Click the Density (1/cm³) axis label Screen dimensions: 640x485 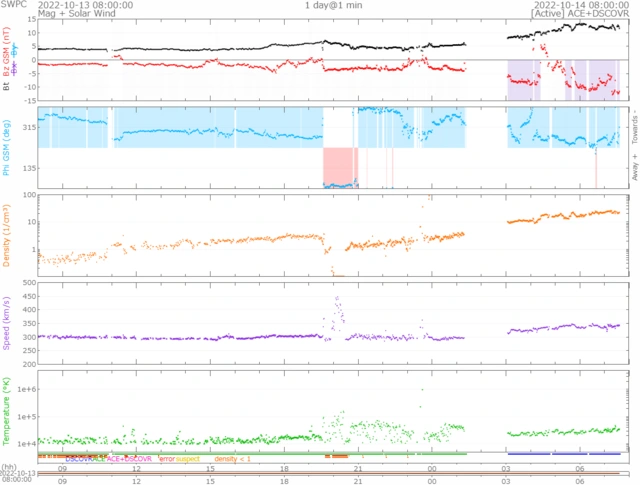(x=6, y=236)
